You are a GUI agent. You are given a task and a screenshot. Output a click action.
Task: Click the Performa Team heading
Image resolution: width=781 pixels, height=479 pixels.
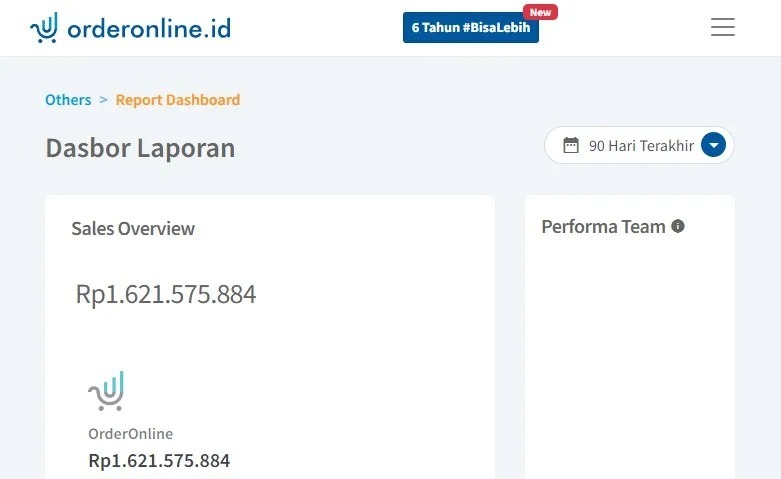(603, 227)
